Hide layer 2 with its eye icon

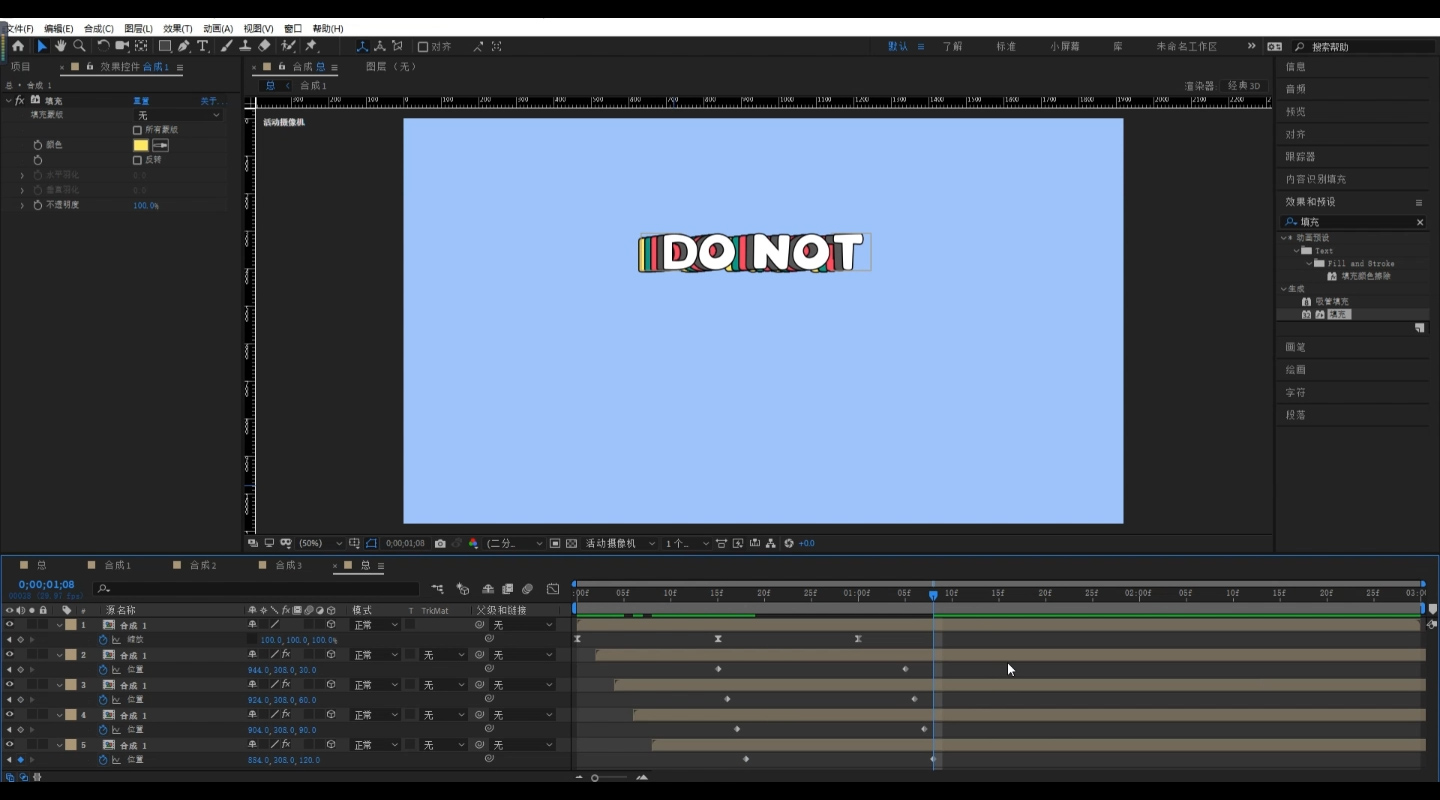9,655
